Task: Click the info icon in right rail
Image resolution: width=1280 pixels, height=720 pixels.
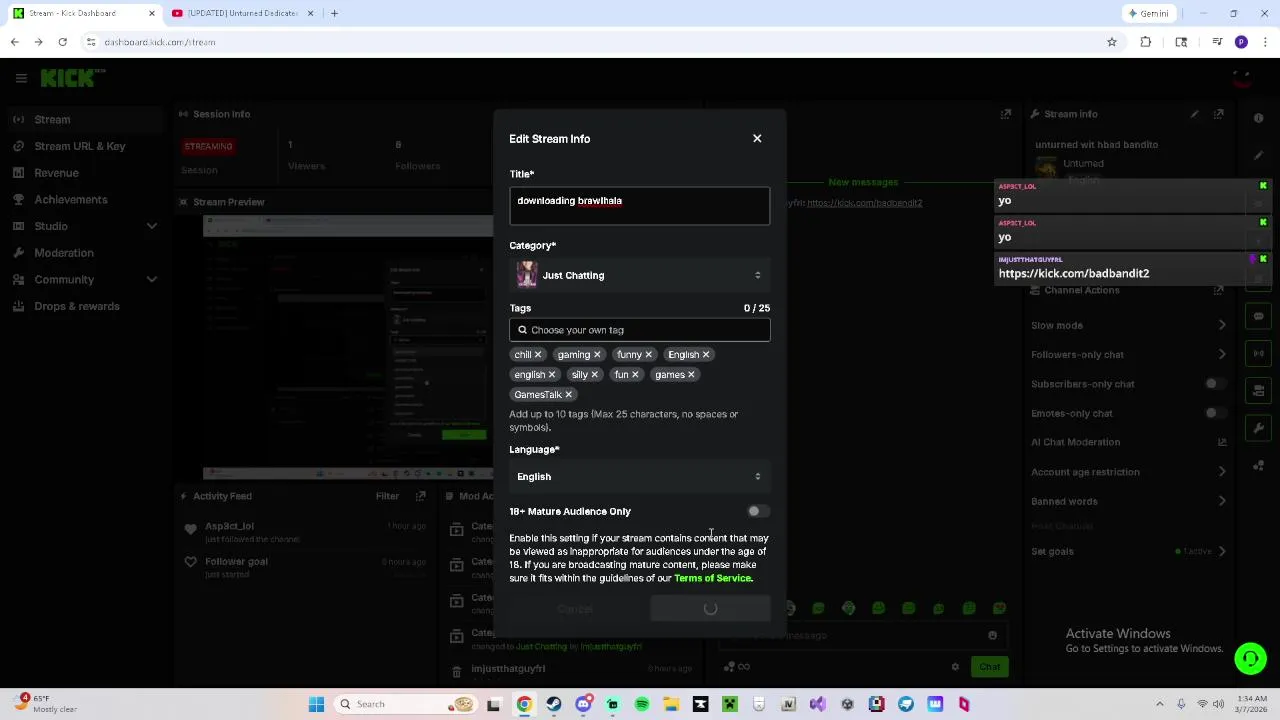Action: pos(1259,118)
